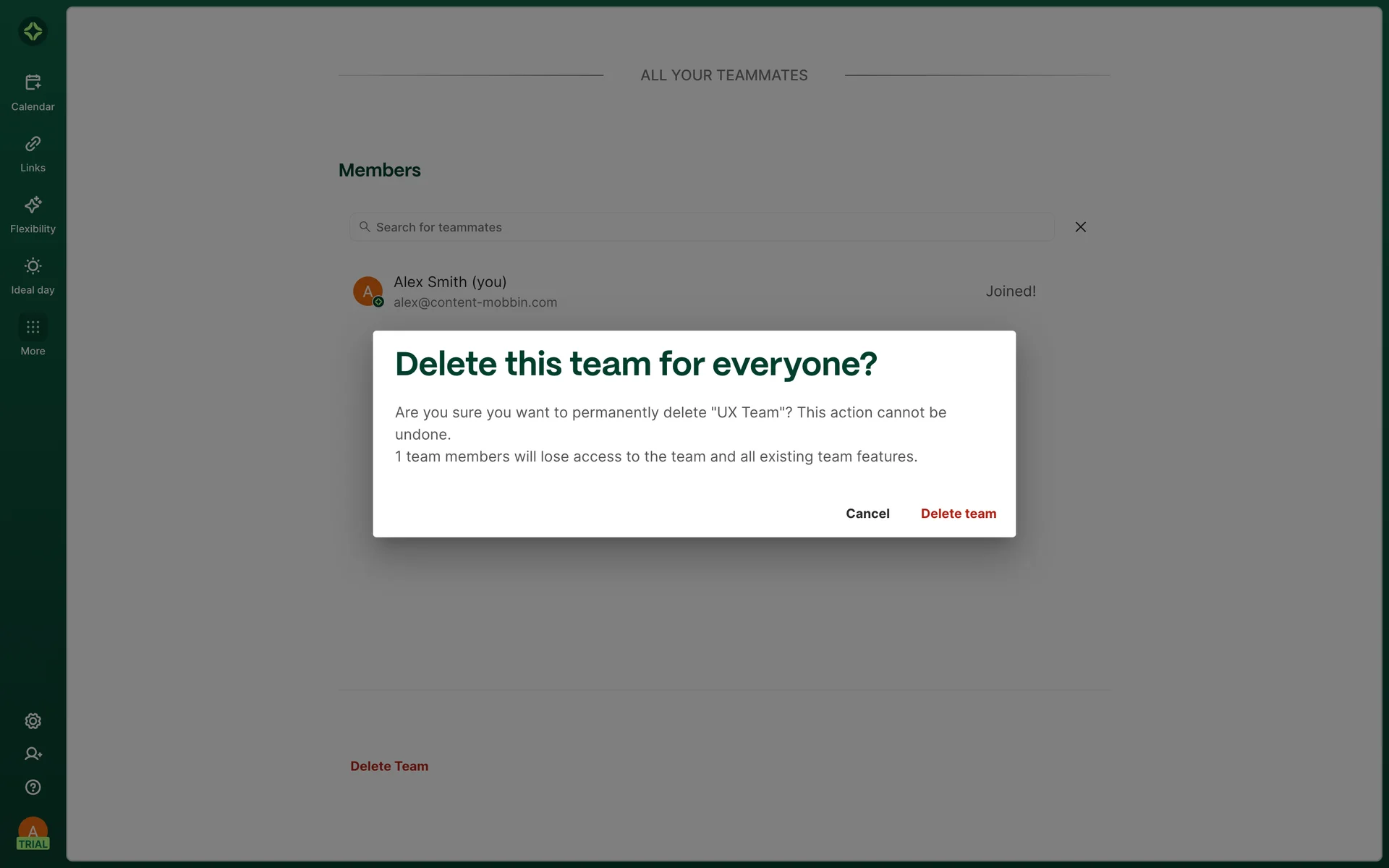Open the Ideal day settings

[x=33, y=276]
